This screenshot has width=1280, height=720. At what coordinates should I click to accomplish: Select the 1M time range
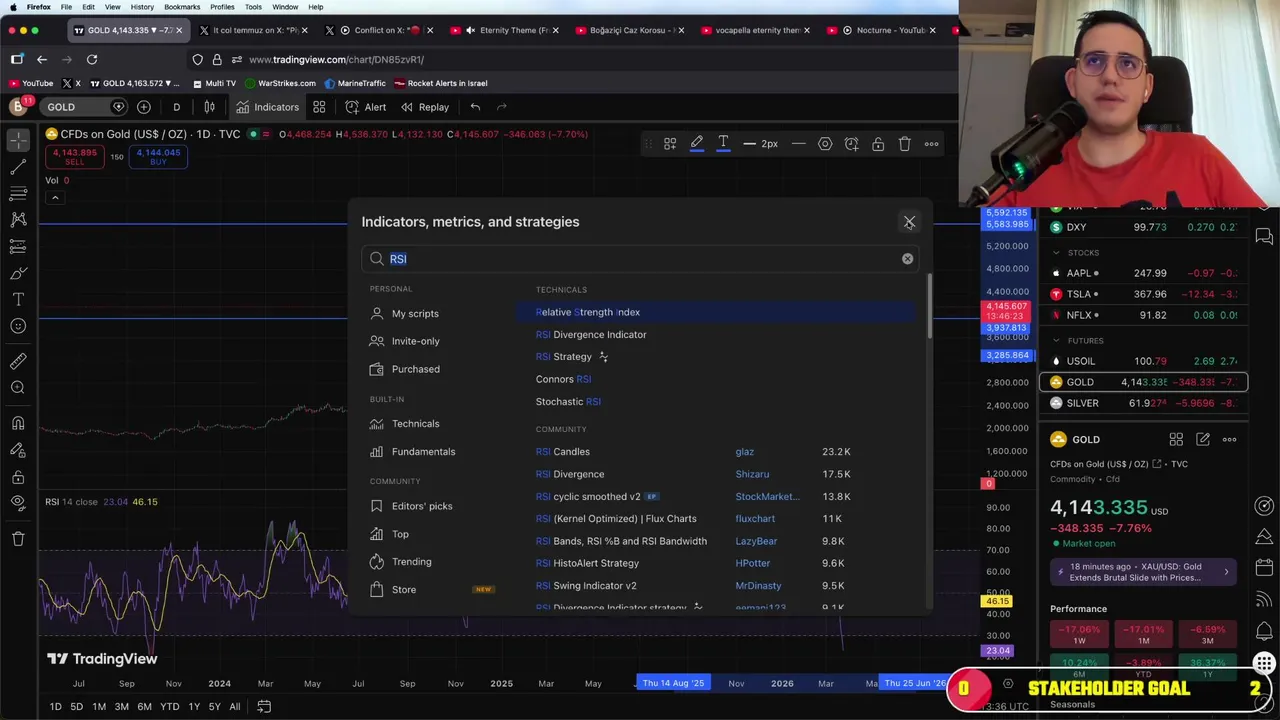click(x=99, y=707)
